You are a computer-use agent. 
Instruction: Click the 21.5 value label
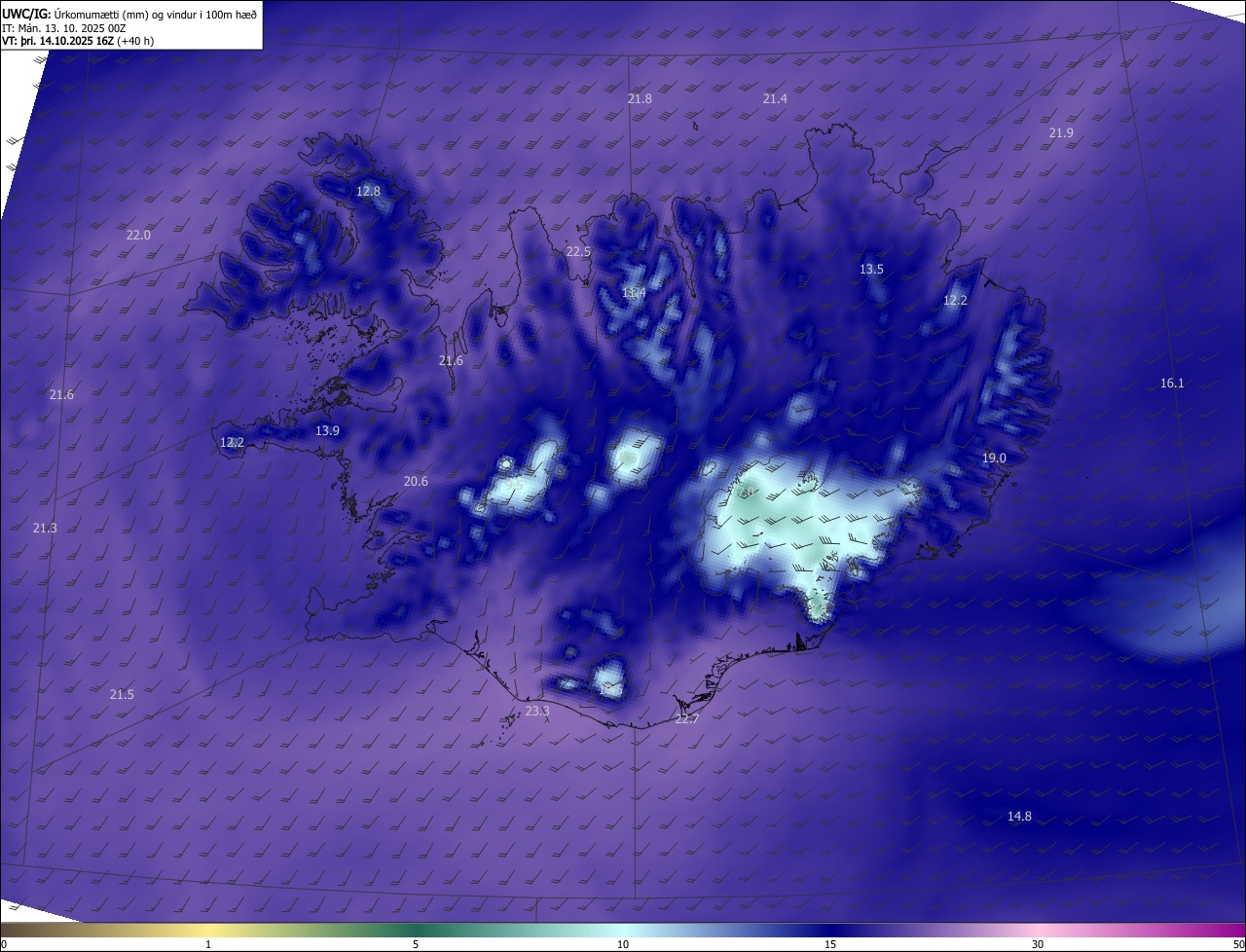[122, 694]
